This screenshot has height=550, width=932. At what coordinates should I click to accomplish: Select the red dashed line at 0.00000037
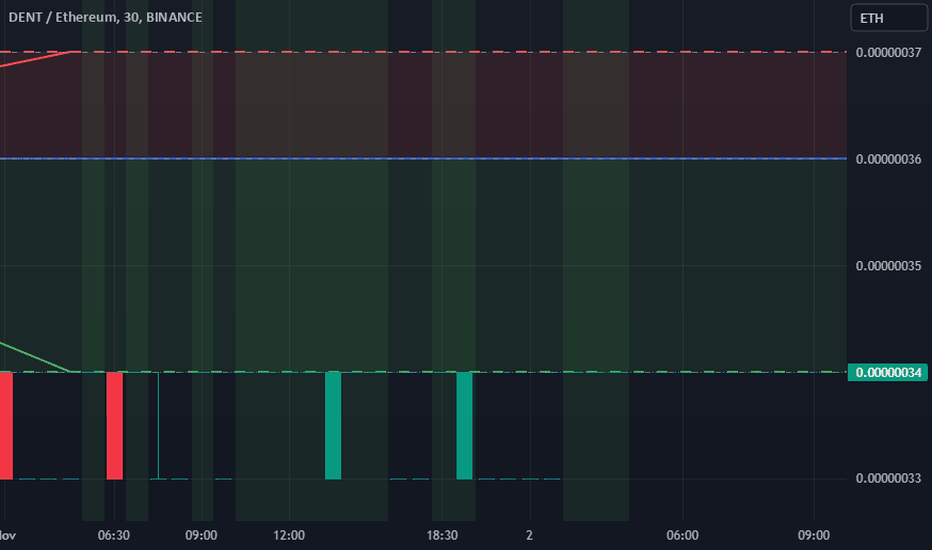[x=423, y=52]
